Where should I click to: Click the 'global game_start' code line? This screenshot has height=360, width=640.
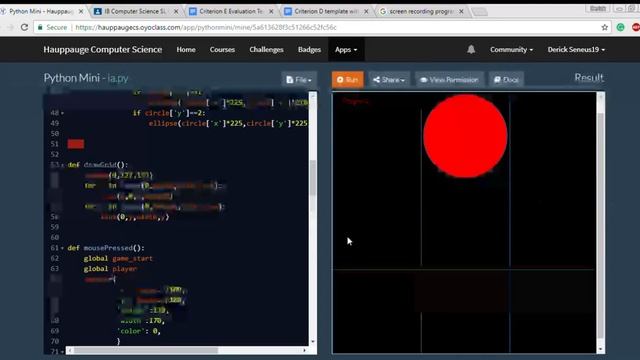(x=118, y=258)
